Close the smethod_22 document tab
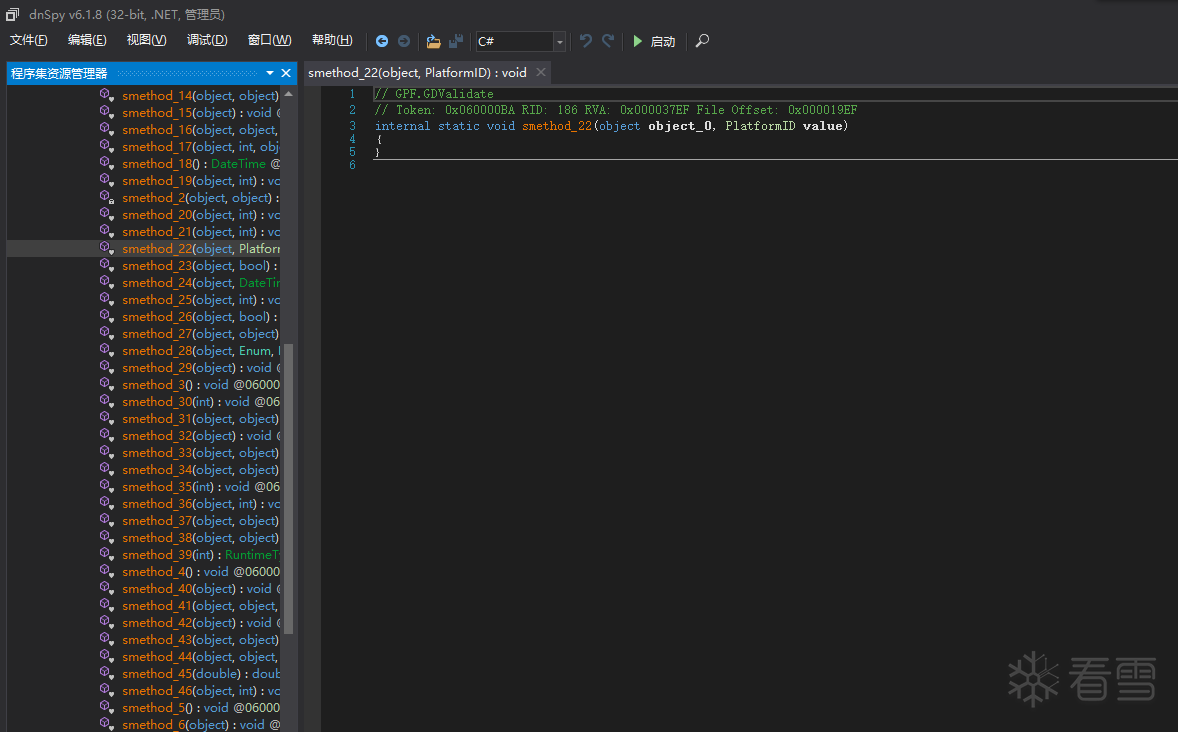The height and width of the screenshot is (732, 1178). click(541, 72)
